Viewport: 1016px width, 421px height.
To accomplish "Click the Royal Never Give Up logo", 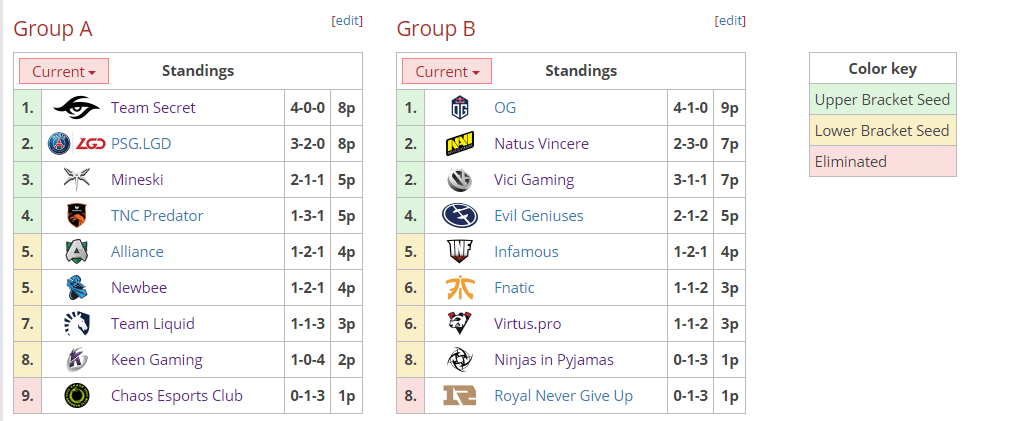I will click(x=460, y=396).
